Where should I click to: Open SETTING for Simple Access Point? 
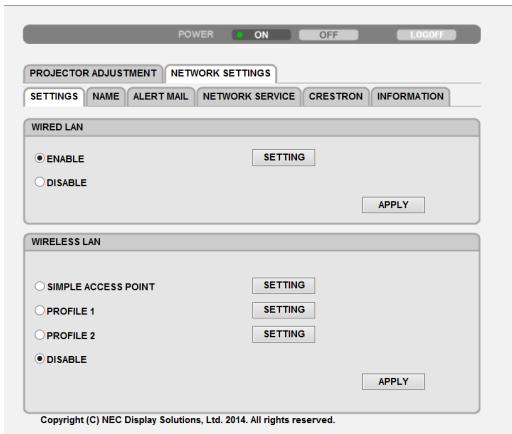(x=284, y=285)
